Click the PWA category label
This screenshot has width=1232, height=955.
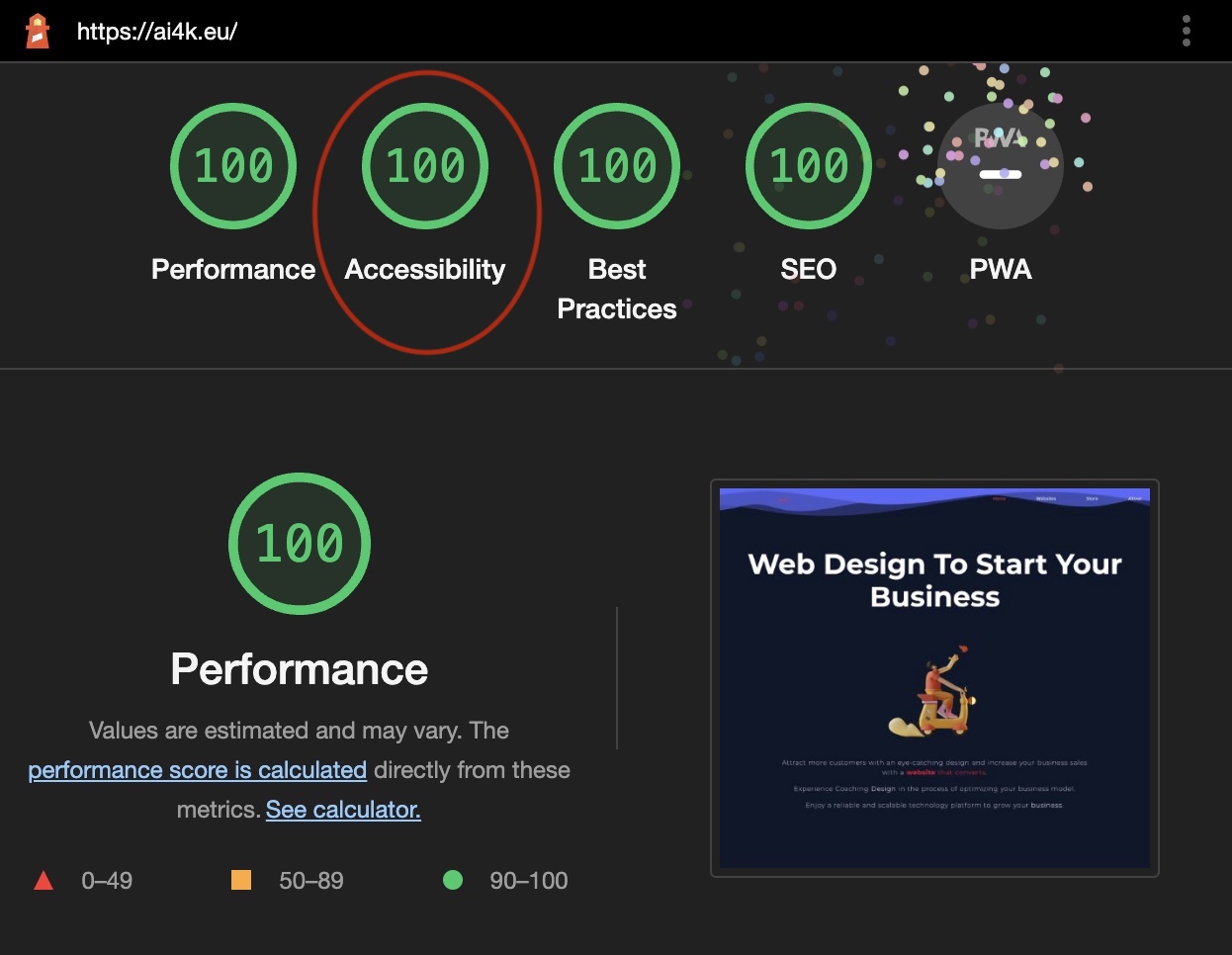pos(1000,269)
